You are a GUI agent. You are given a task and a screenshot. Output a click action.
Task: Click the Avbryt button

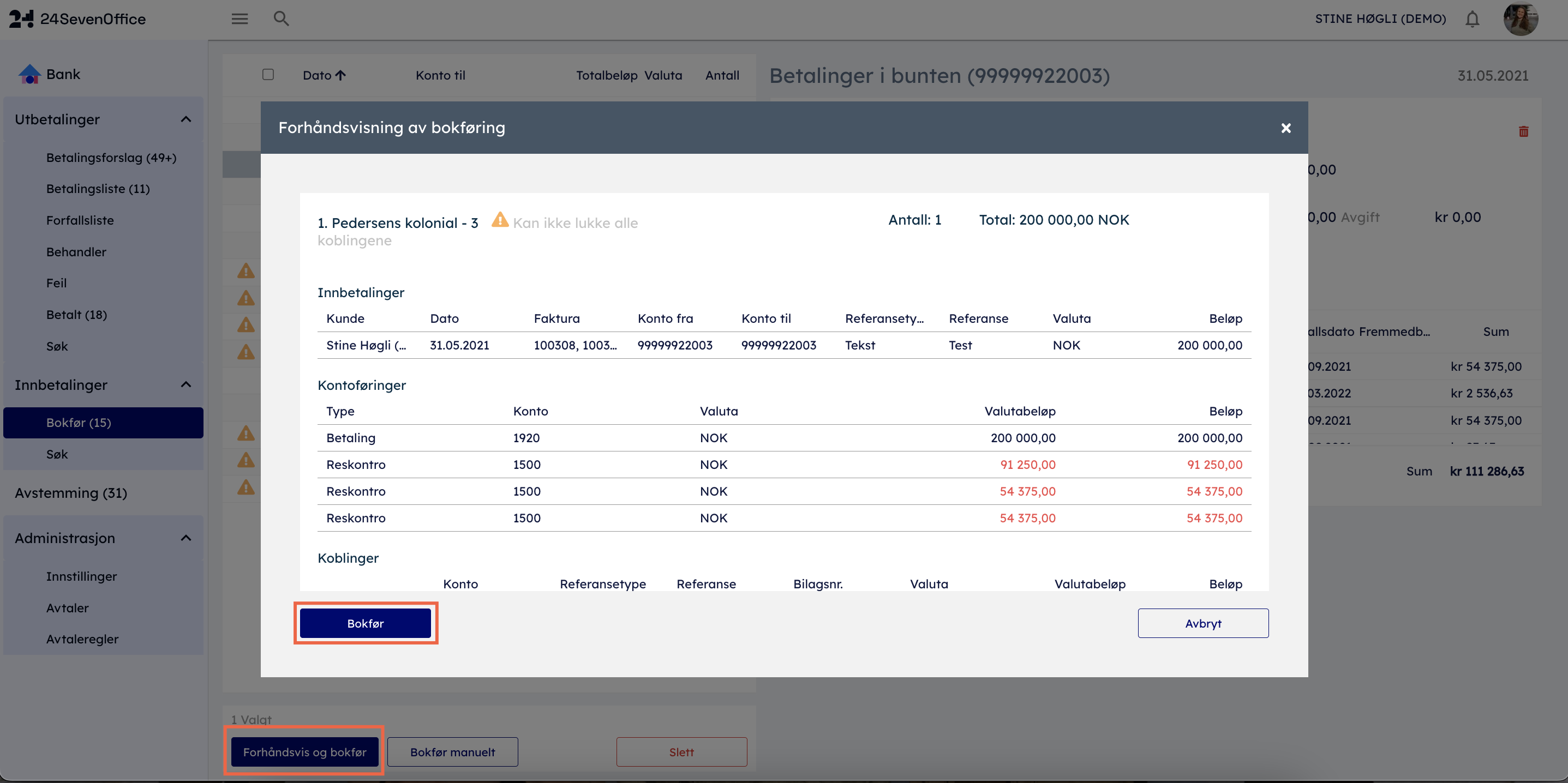point(1203,623)
